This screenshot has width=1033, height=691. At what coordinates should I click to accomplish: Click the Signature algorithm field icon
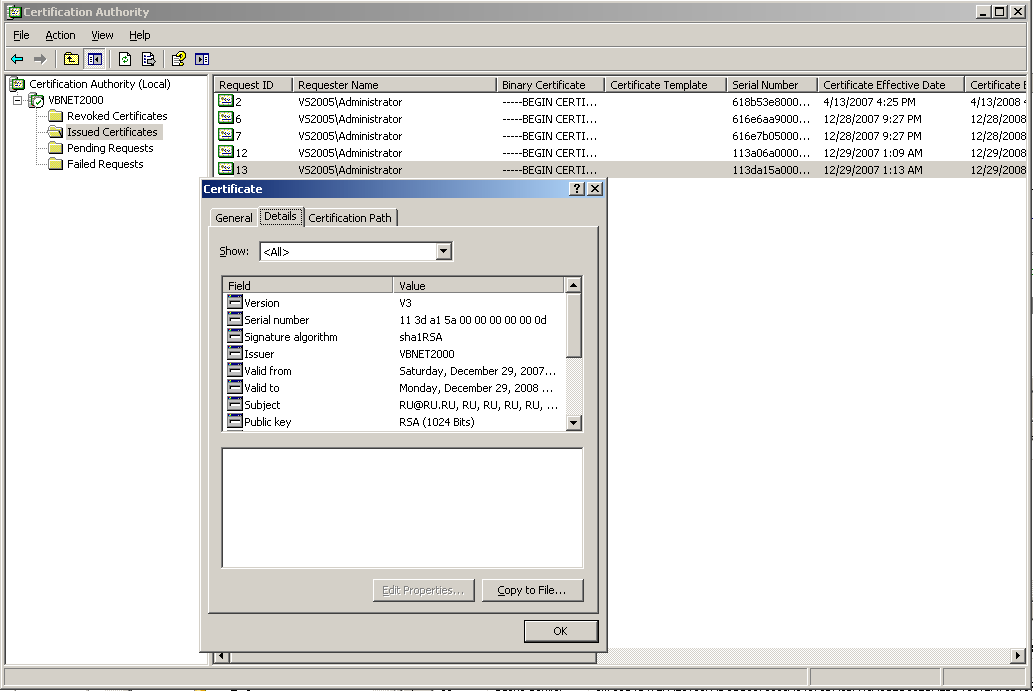click(x=235, y=337)
